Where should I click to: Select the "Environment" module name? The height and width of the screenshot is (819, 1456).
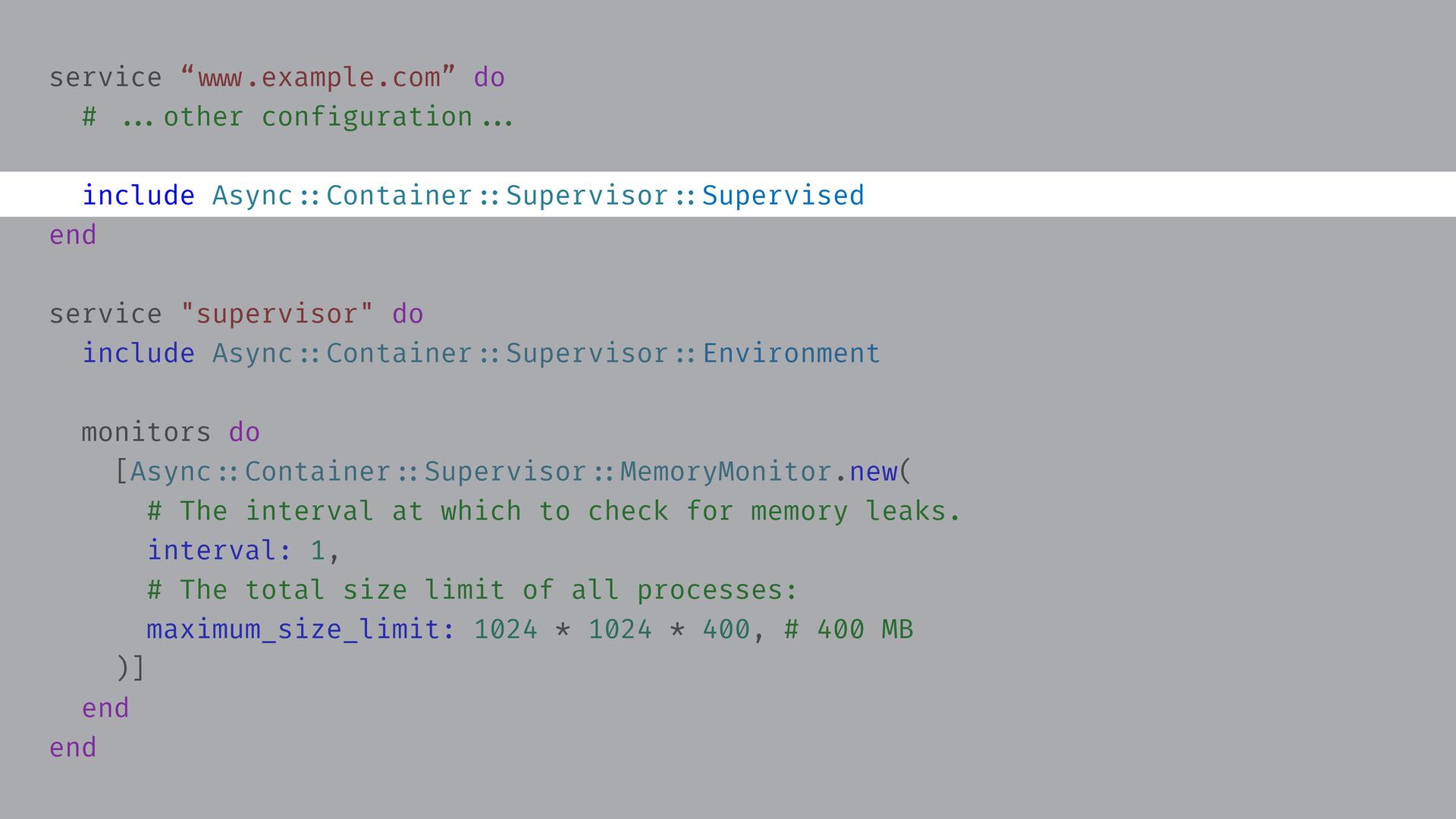(791, 353)
